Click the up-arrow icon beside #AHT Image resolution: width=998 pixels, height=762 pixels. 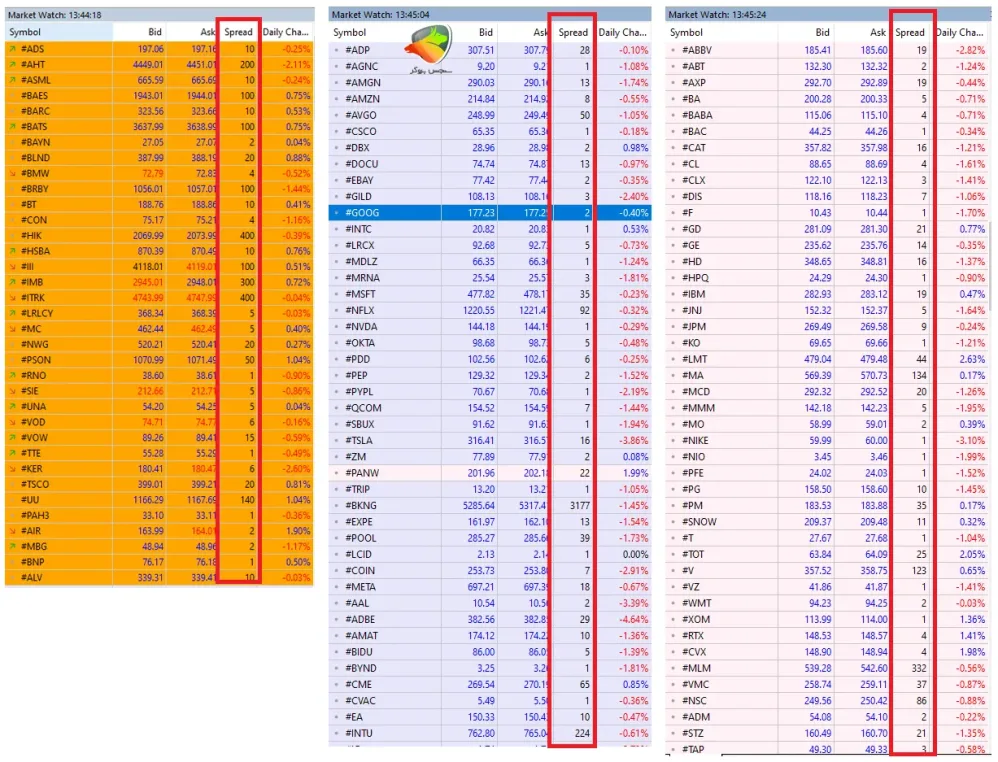[13, 64]
